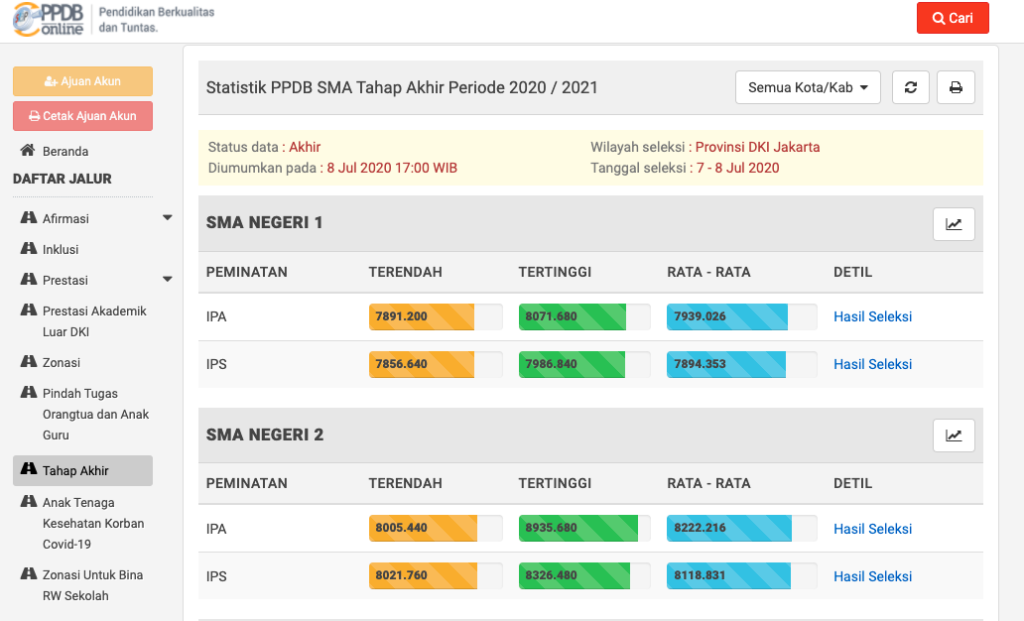The height and width of the screenshot is (621, 1024).
Task: Open the Zonasi pathway in sidebar
Action: [x=61, y=362]
